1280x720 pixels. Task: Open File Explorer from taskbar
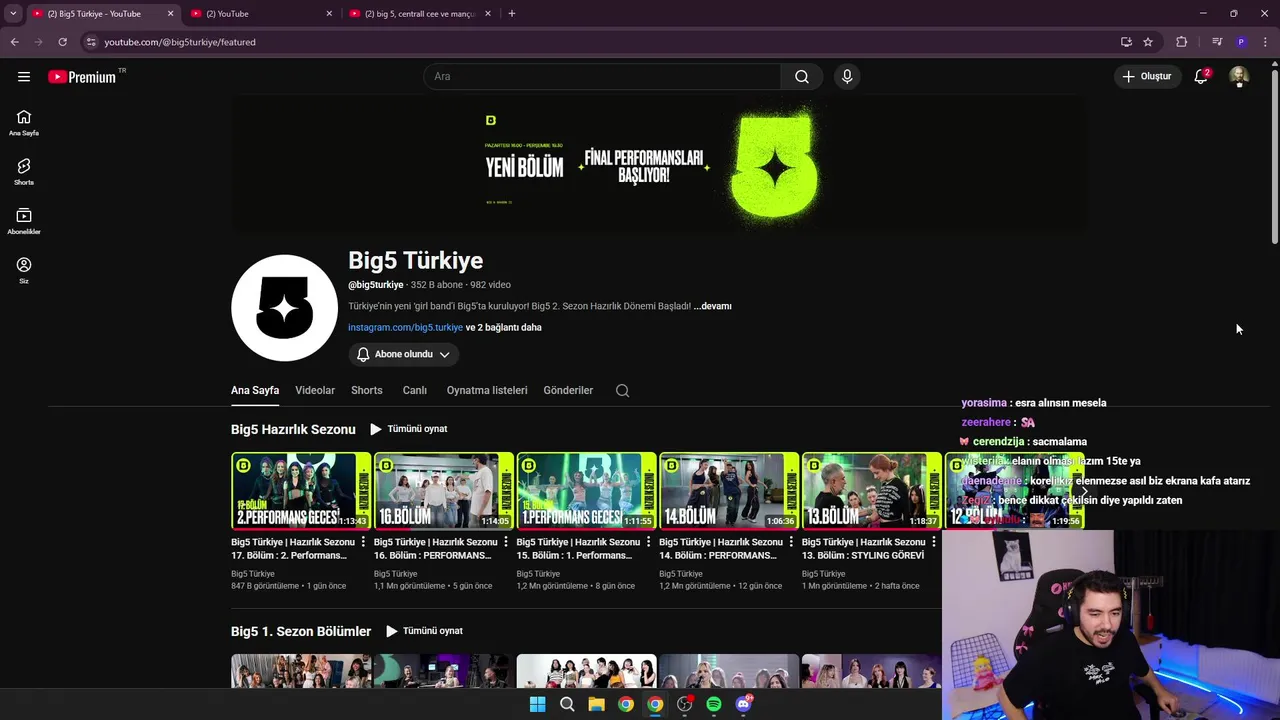(596, 704)
